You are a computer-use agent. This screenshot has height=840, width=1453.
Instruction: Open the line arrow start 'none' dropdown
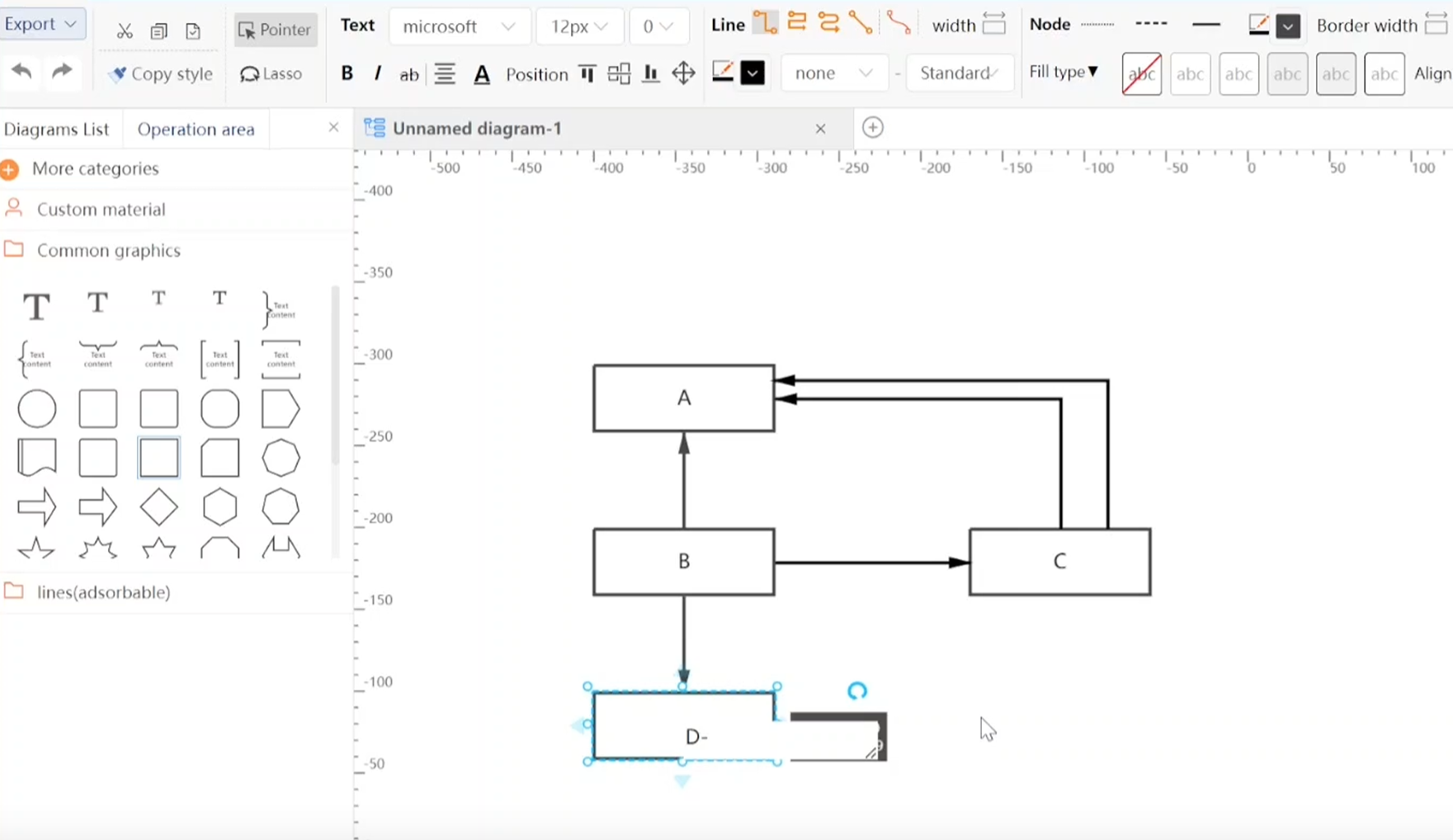click(834, 73)
